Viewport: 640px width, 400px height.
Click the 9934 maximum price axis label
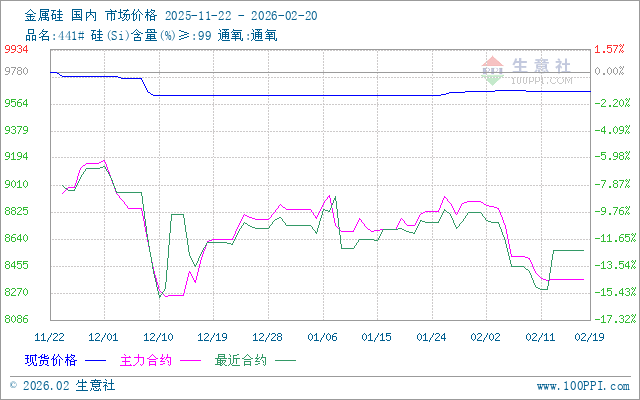pyautogui.click(x=16, y=48)
